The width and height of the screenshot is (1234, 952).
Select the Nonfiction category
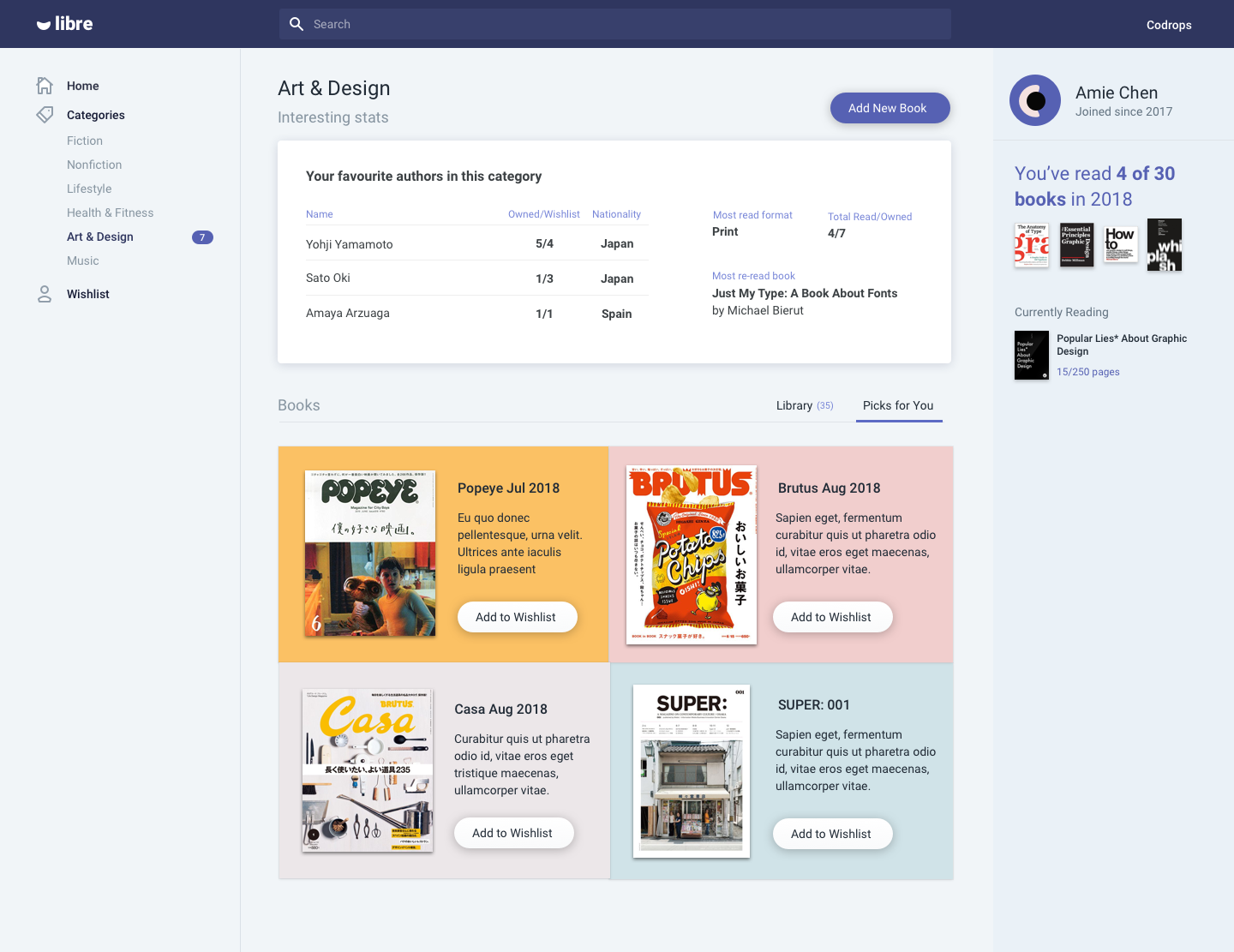click(x=94, y=165)
